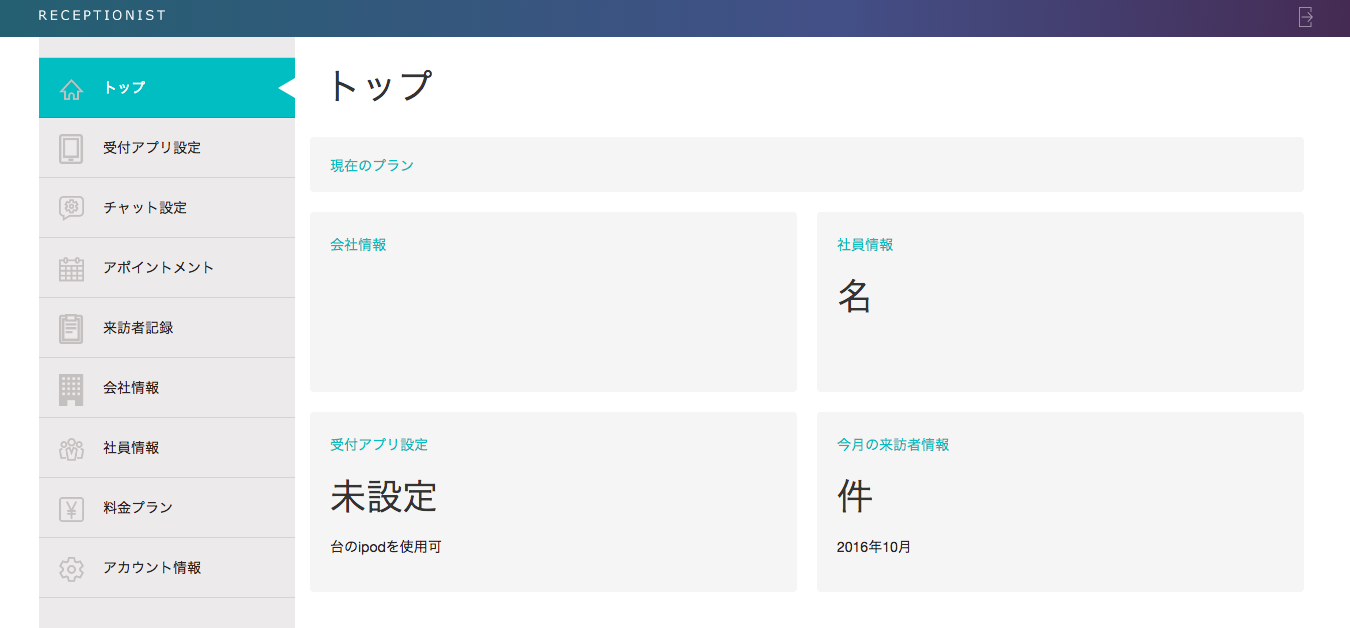Open the 社員情報 card heading link
Viewport: 1350px width, 628px height.
coord(865,244)
